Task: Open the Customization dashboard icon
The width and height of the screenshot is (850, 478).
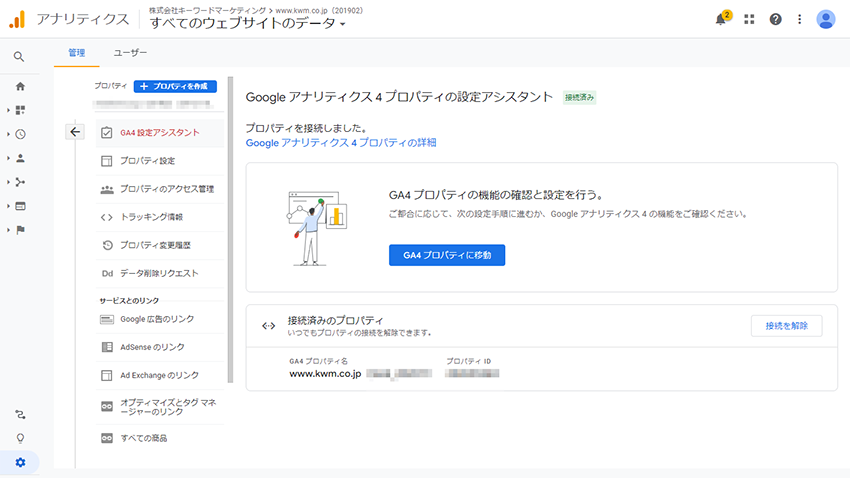Action: coord(21,110)
